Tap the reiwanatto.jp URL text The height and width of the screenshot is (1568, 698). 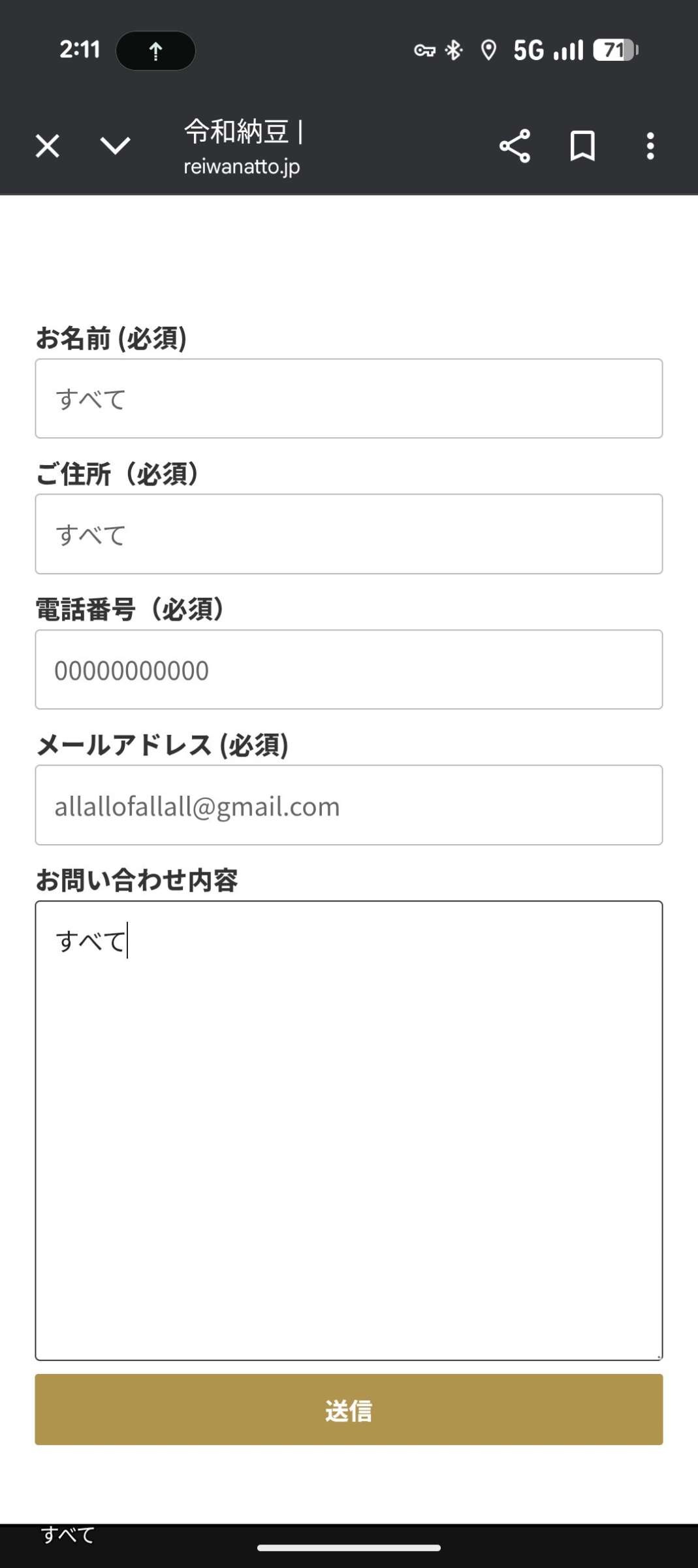click(242, 167)
